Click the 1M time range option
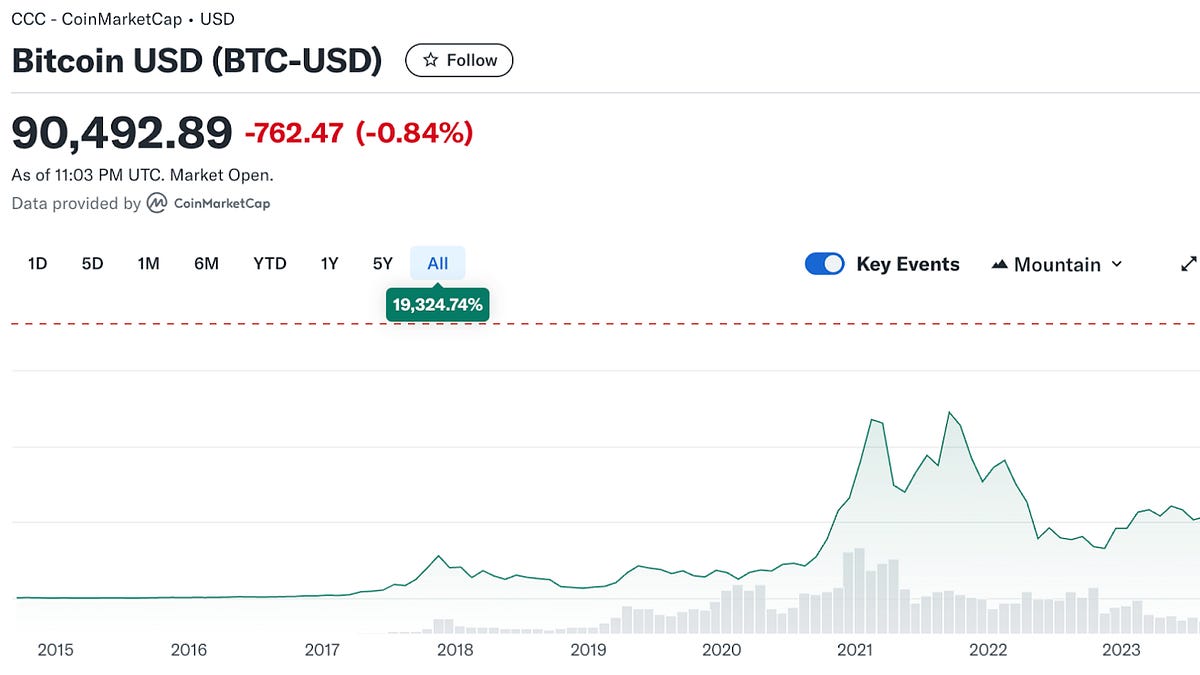This screenshot has width=1200, height=675. 148,263
